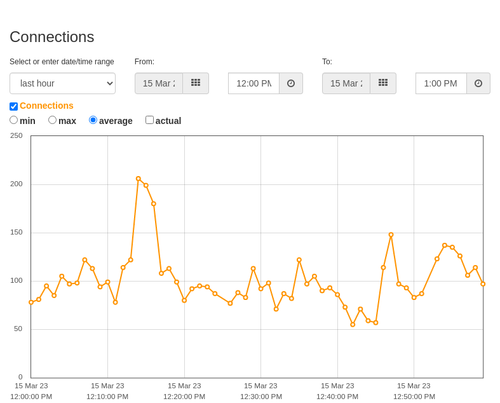Click the 12:20:00 PM x-axis label
500x403 pixels.
(184, 397)
